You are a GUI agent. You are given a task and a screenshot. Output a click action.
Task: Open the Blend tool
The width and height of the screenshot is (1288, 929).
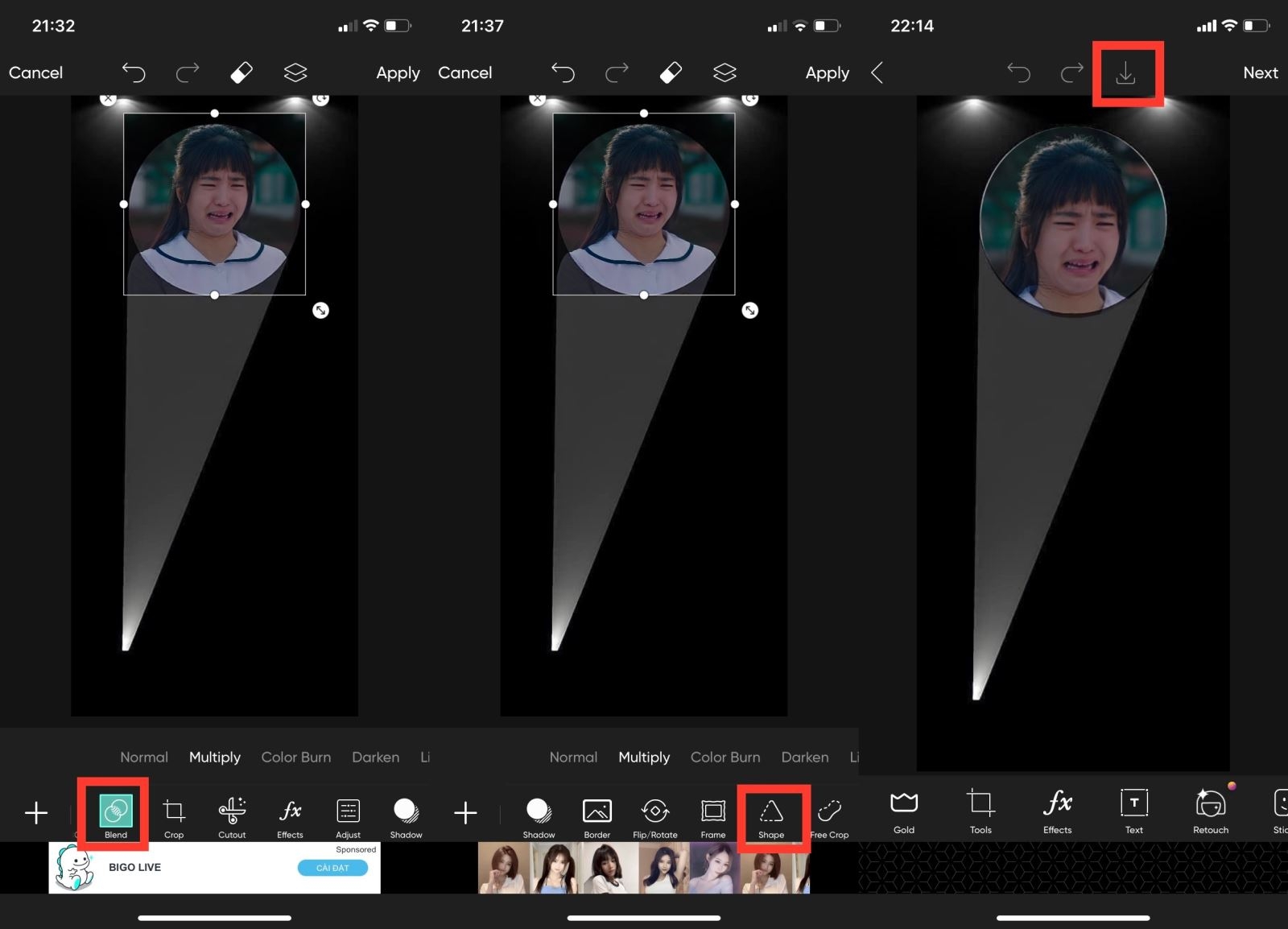[x=115, y=815]
